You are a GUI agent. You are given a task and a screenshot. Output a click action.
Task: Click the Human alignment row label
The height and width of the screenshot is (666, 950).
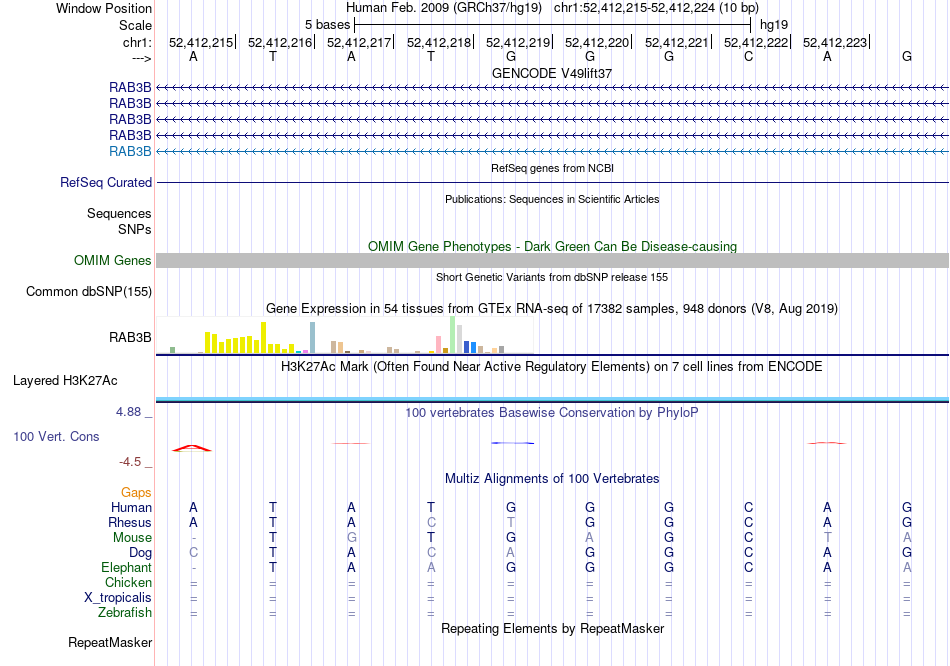tap(131, 508)
